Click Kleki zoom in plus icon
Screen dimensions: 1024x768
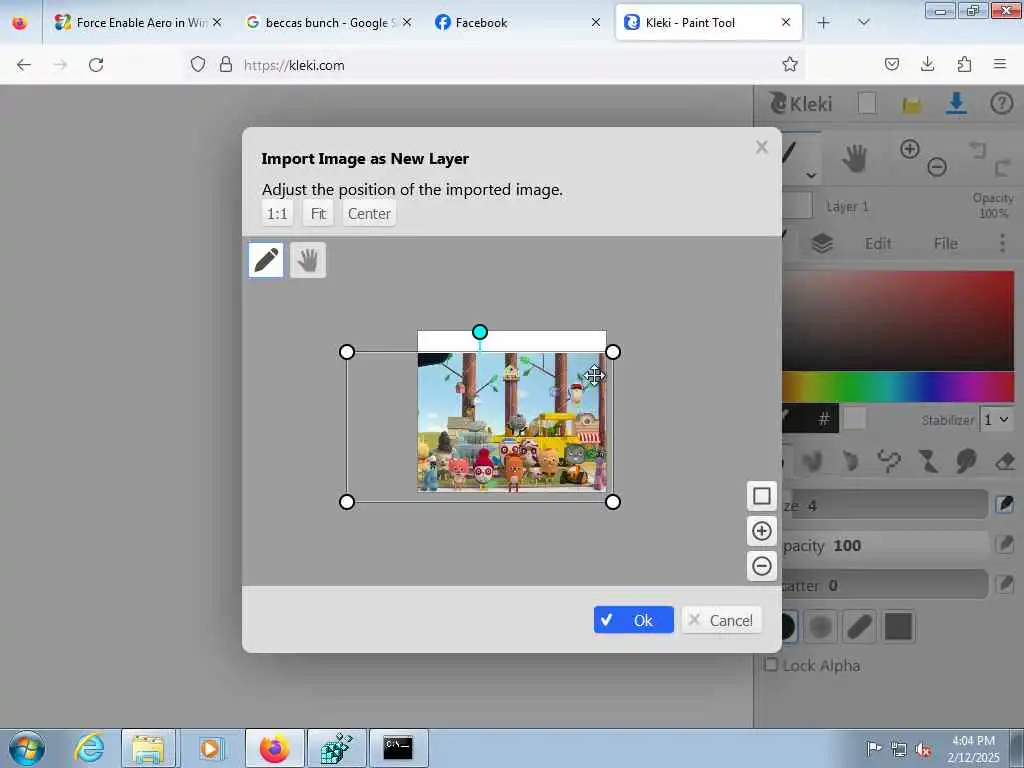910,149
